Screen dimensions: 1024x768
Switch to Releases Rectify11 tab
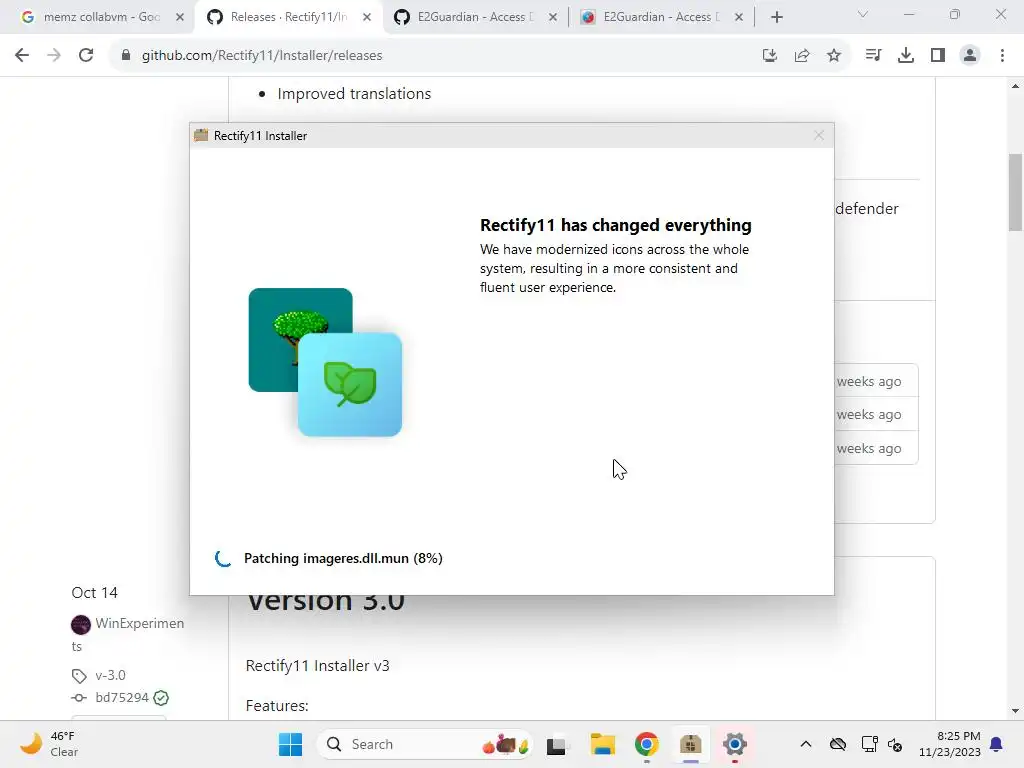pos(288,17)
